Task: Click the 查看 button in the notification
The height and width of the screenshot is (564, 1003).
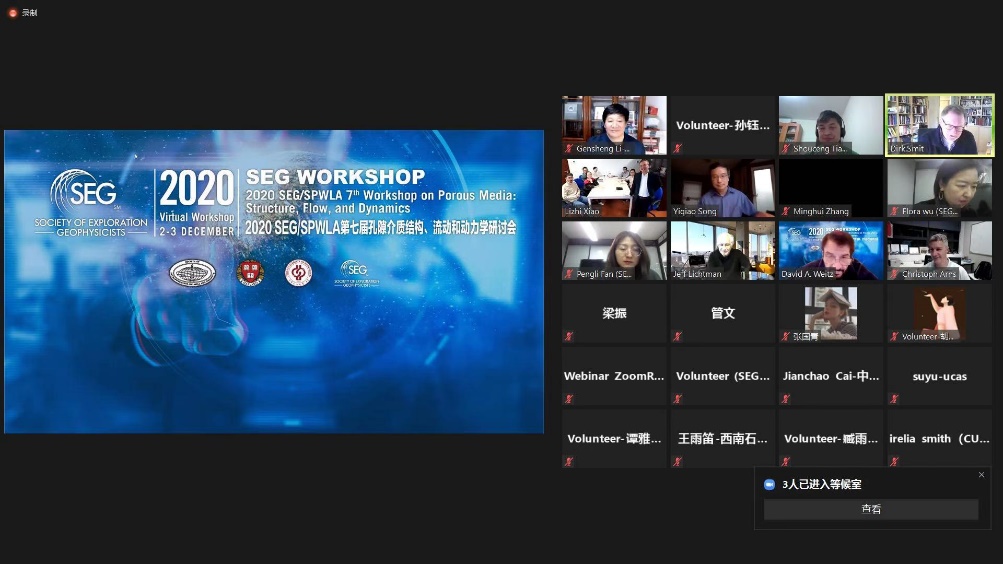Action: coord(871,509)
